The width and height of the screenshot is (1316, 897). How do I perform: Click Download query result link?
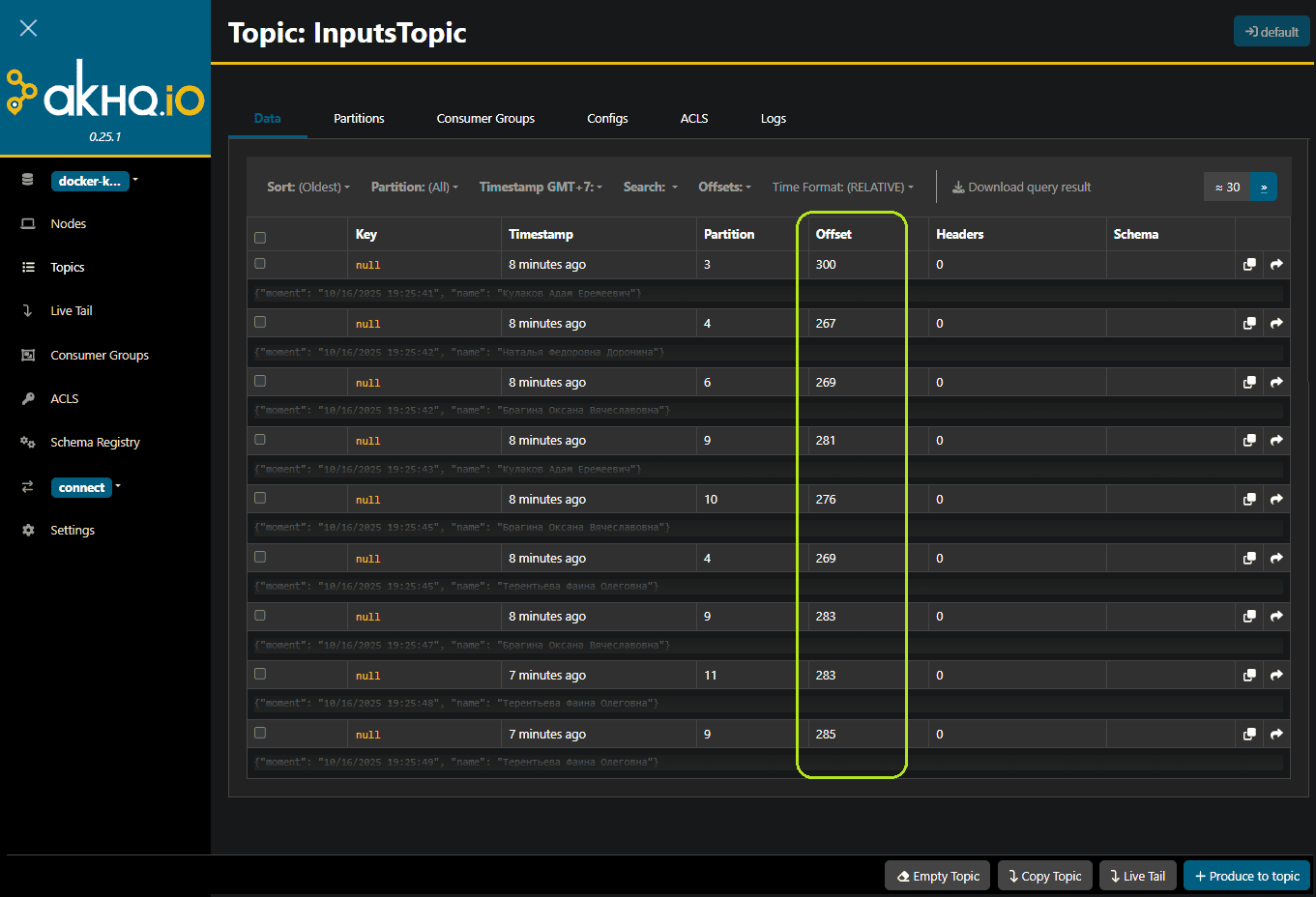(x=1021, y=188)
